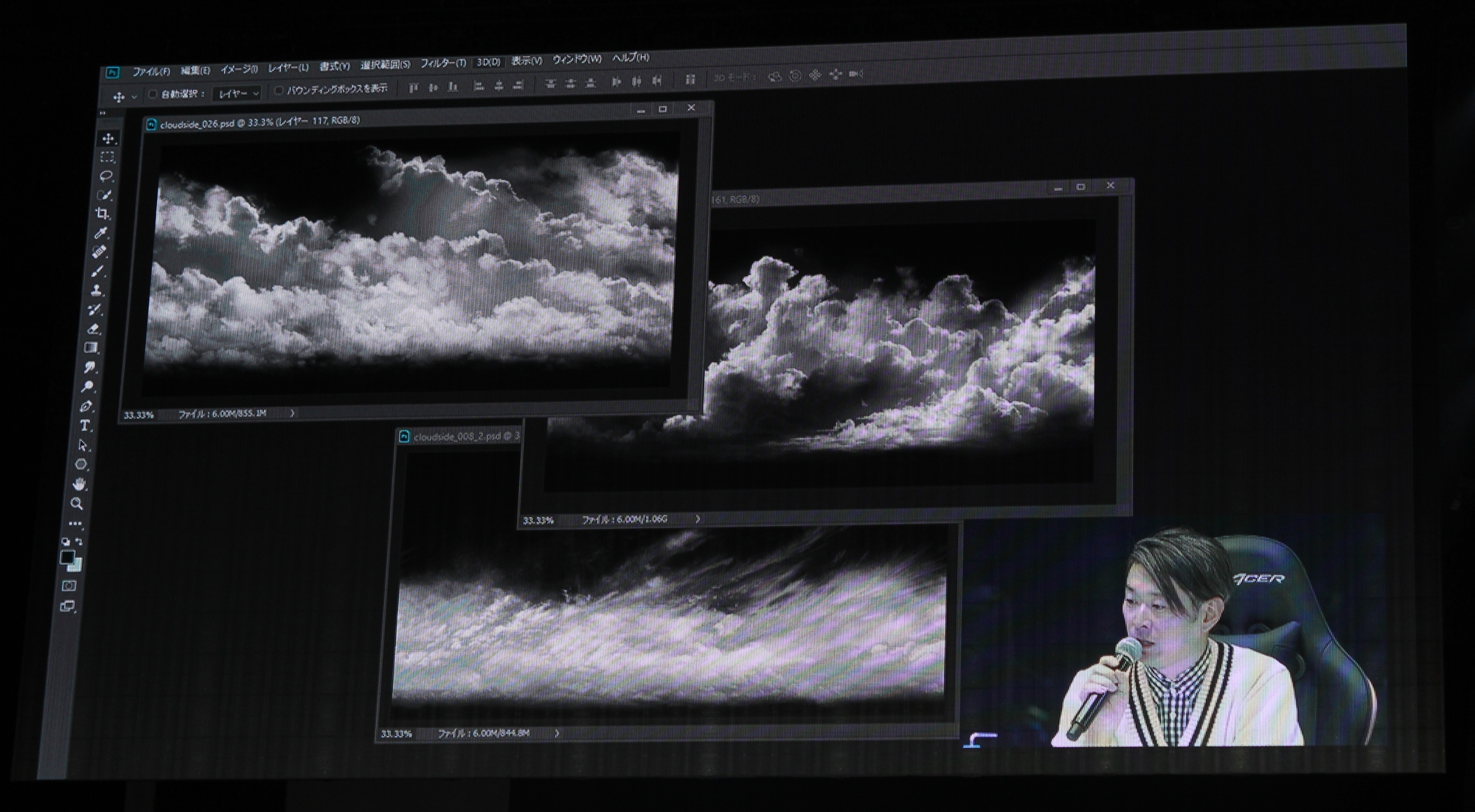Click the ファイル(F) menu item

pyautogui.click(x=150, y=72)
